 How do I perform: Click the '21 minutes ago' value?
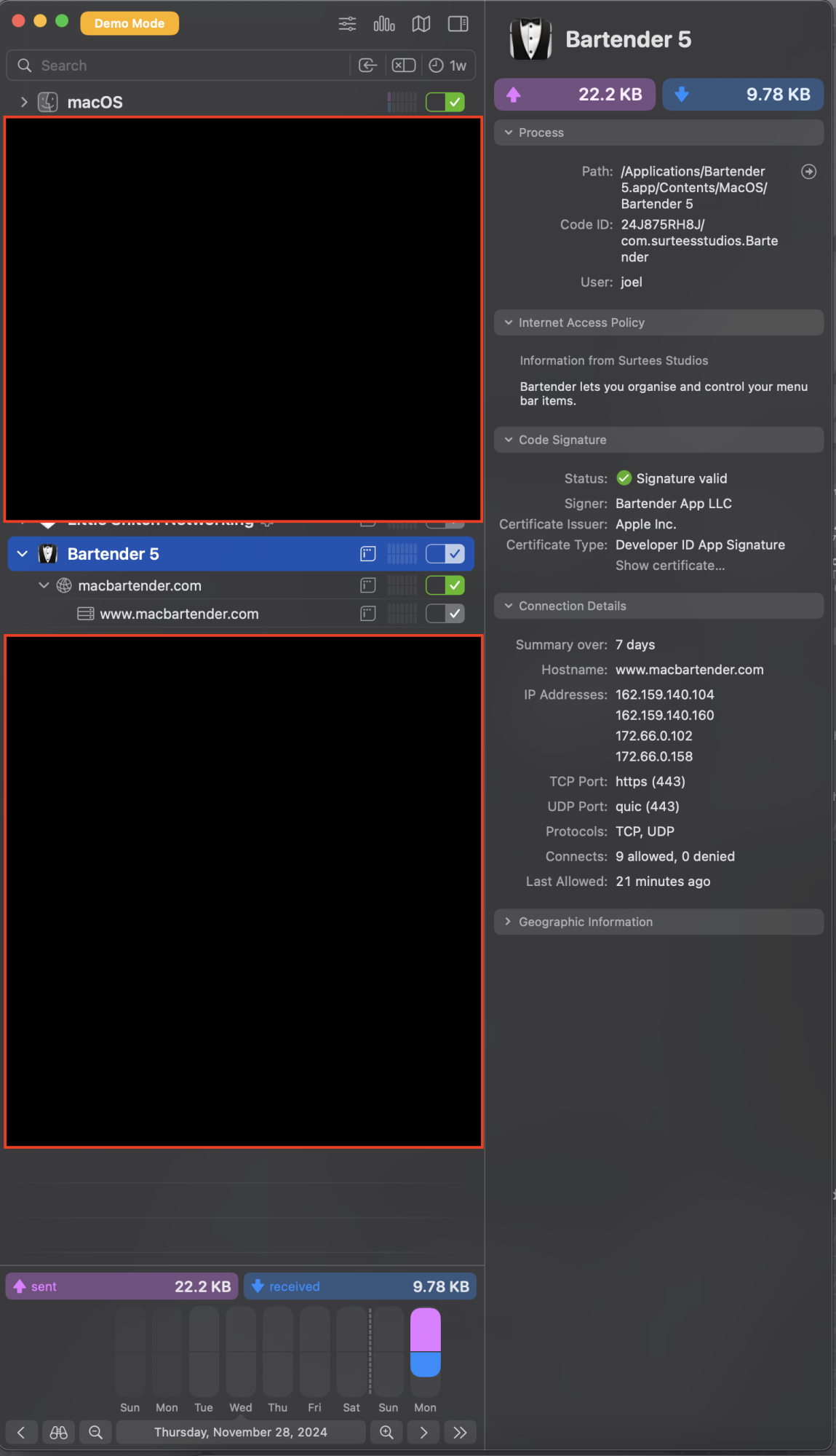(x=663, y=882)
